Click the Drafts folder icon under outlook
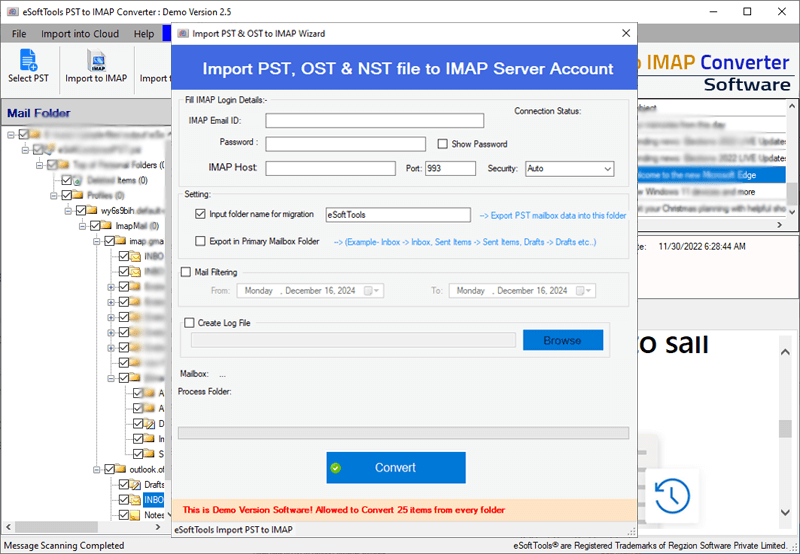Viewport: 800px width, 554px height. pos(135,484)
